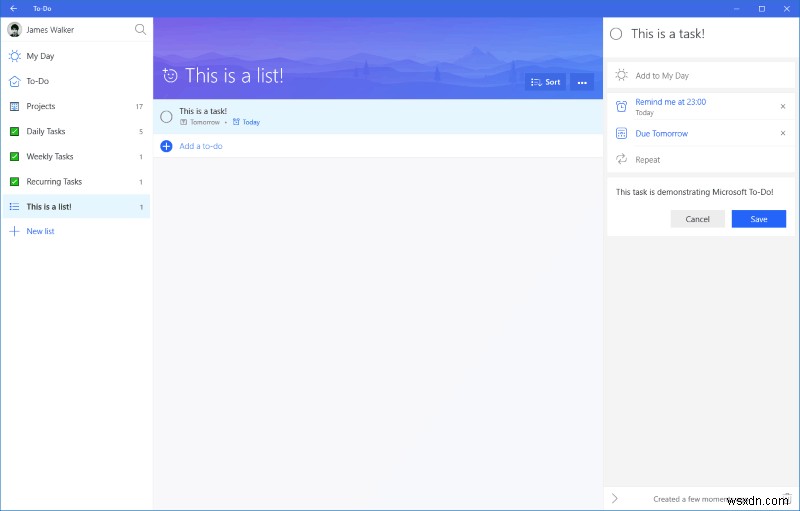Screen dimensions: 800x511
Task: Edit the task title in detail panel
Action: click(668, 34)
